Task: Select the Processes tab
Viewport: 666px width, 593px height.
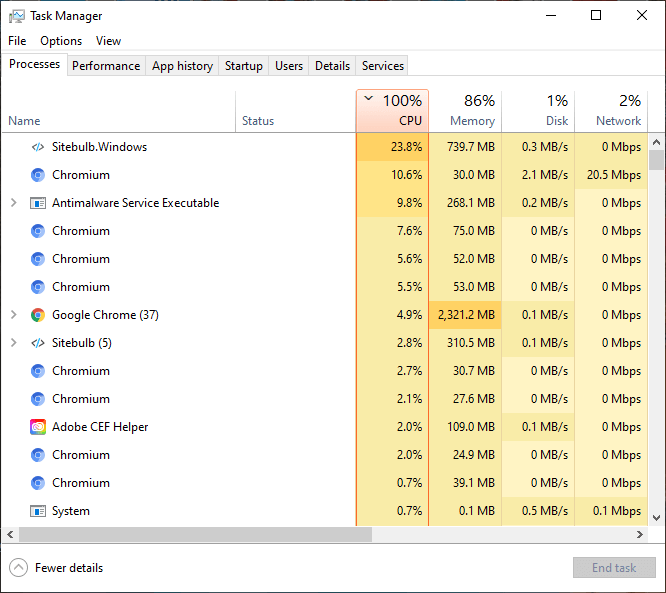Action: coord(34,64)
